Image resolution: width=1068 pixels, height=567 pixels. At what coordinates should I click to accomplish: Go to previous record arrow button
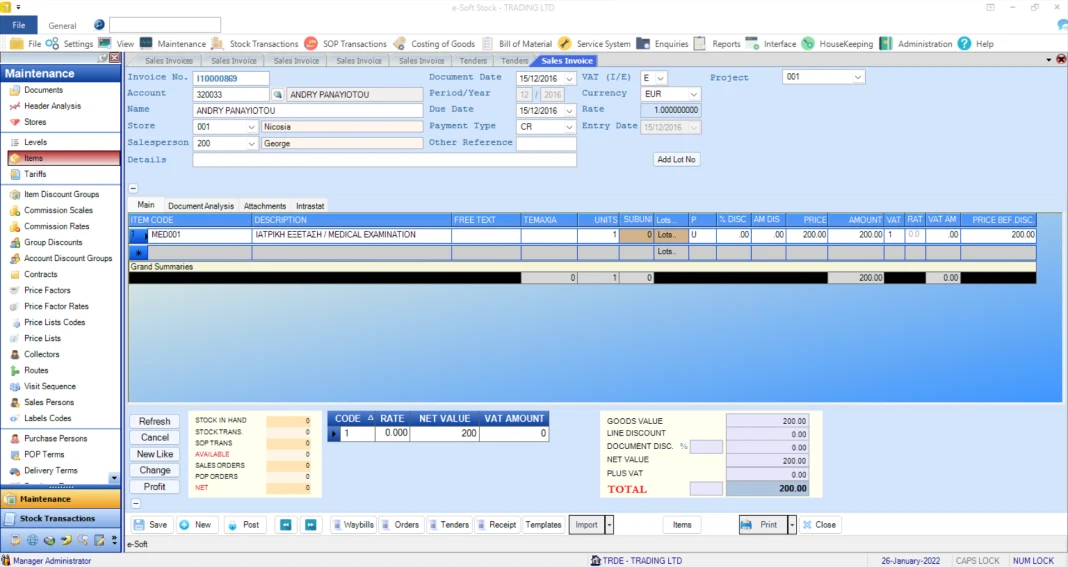point(286,525)
